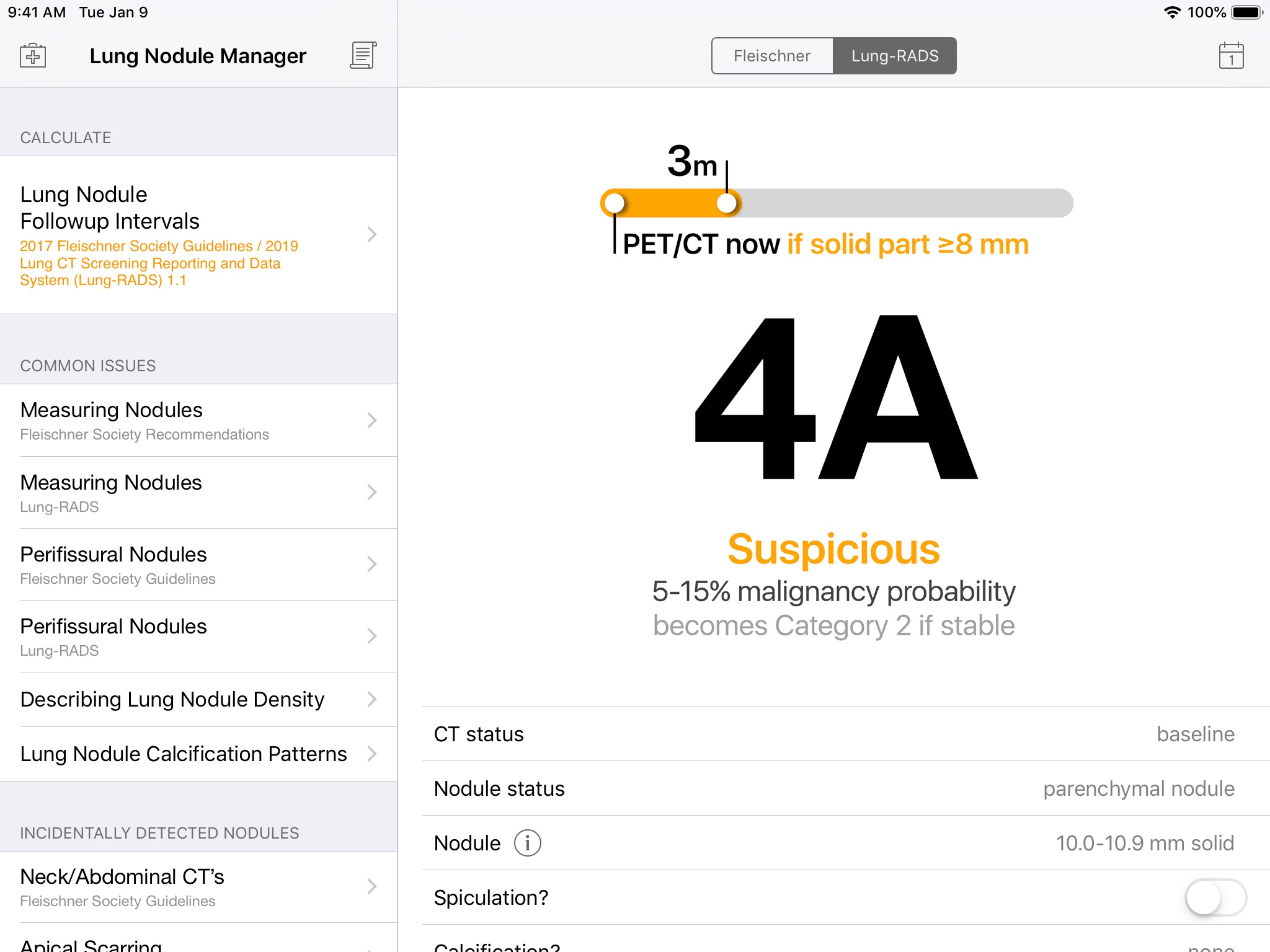Viewport: 1270px width, 952px height.
Task: Tap the Nodule info icon
Action: tap(528, 843)
